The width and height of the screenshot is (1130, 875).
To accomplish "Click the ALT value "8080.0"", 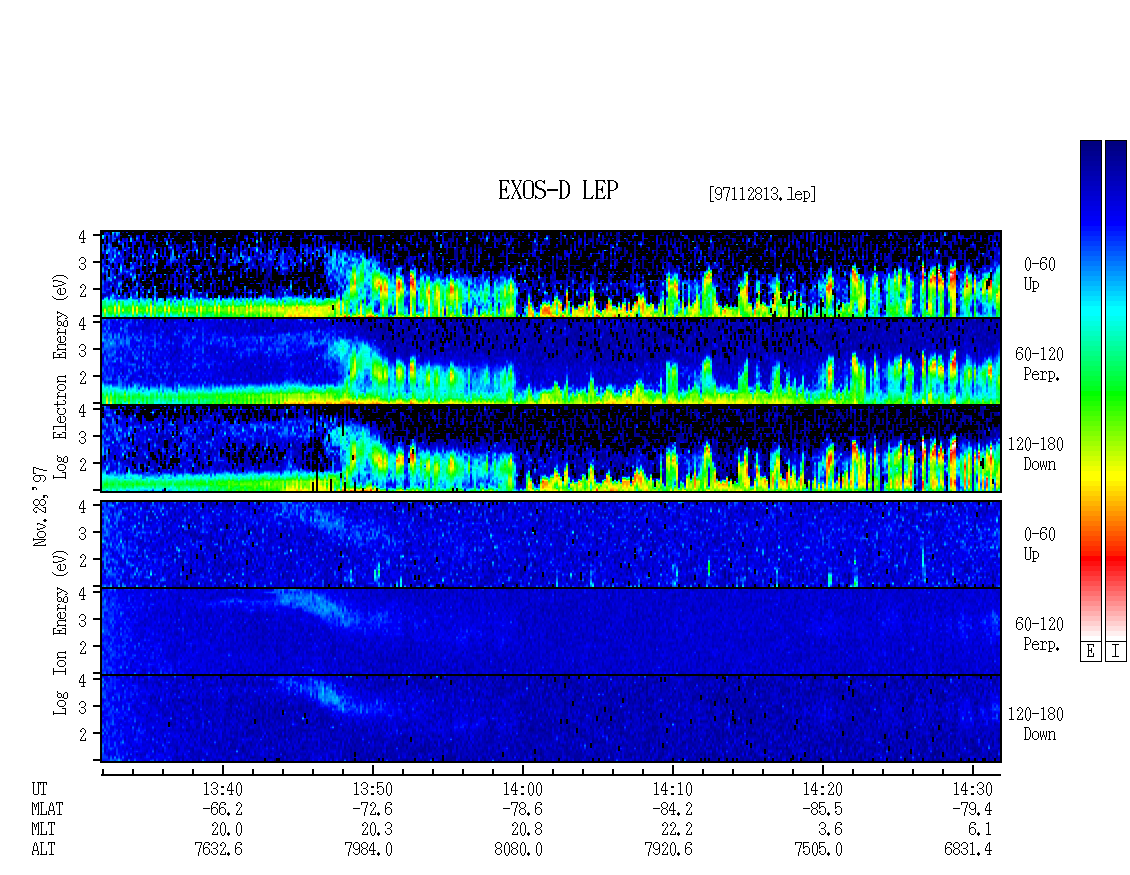I will point(518,850).
